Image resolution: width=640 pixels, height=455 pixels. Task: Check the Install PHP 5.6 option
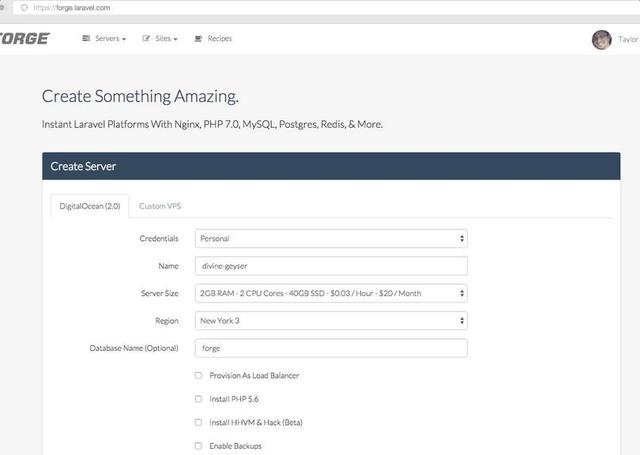pos(198,399)
